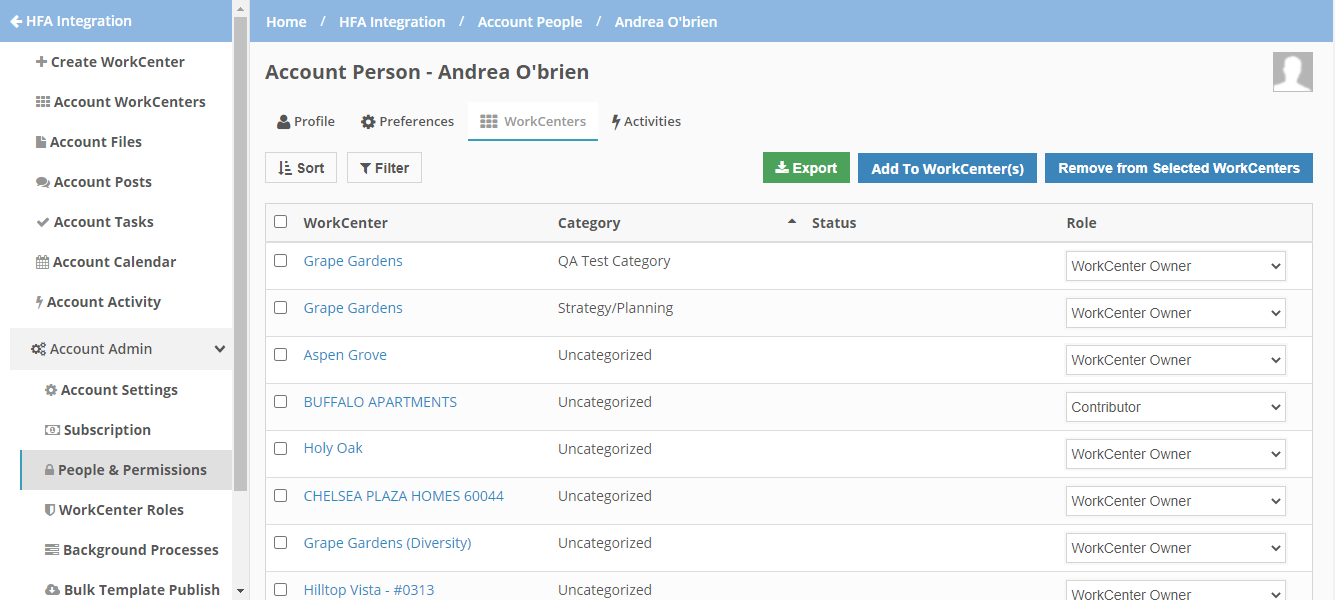Screen dimensions: 1335x600
Task: Open Account Posts speech bubble icon
Action: [x=43, y=182]
